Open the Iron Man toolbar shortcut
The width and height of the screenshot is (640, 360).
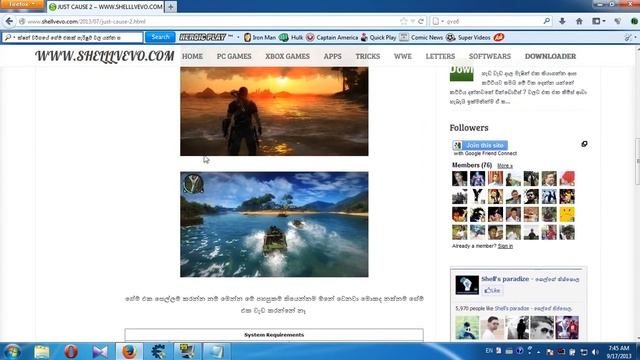coord(260,38)
